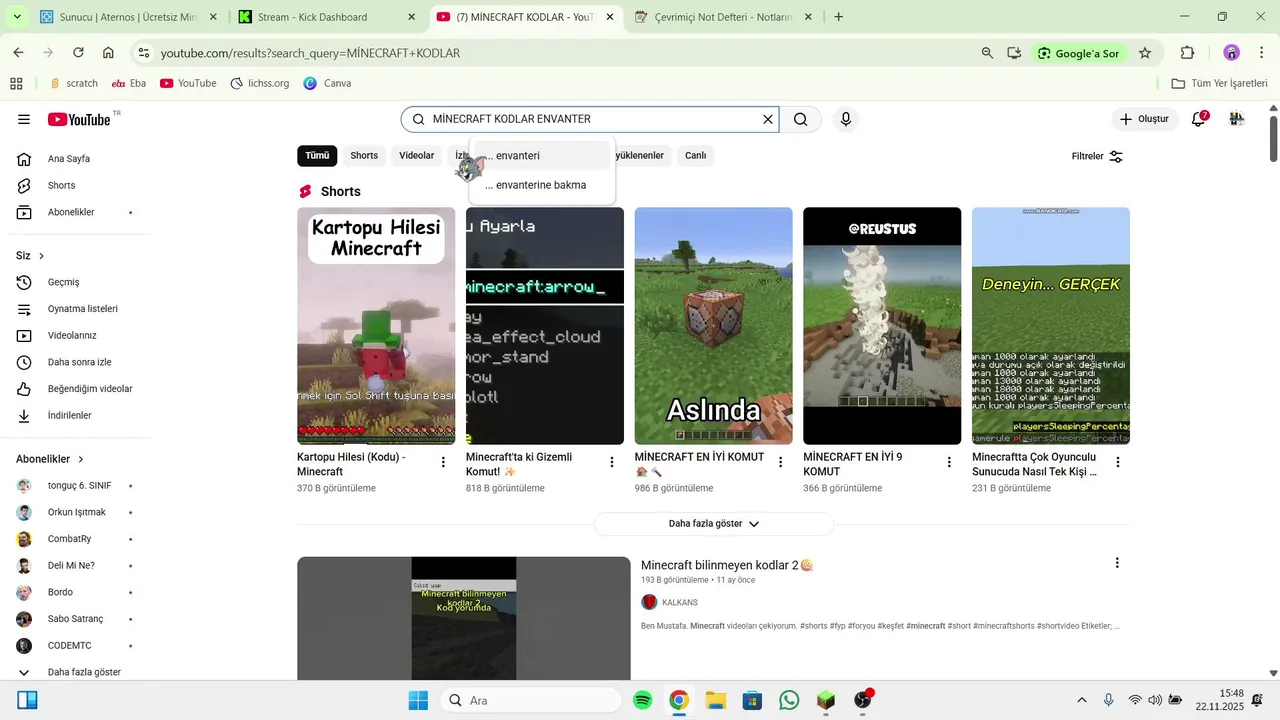Open Windows Start menu
This screenshot has width=1280, height=720.
click(418, 700)
